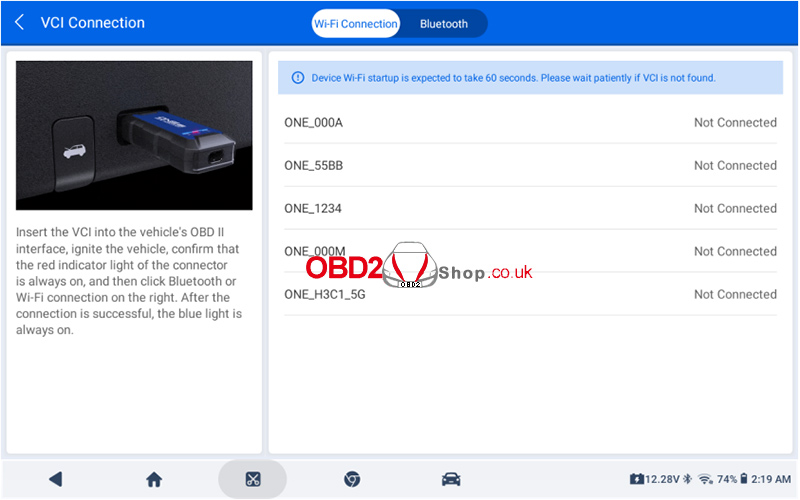Tap the back arrow beside VCI Connection
This screenshot has height=500, width=800.
20,23
